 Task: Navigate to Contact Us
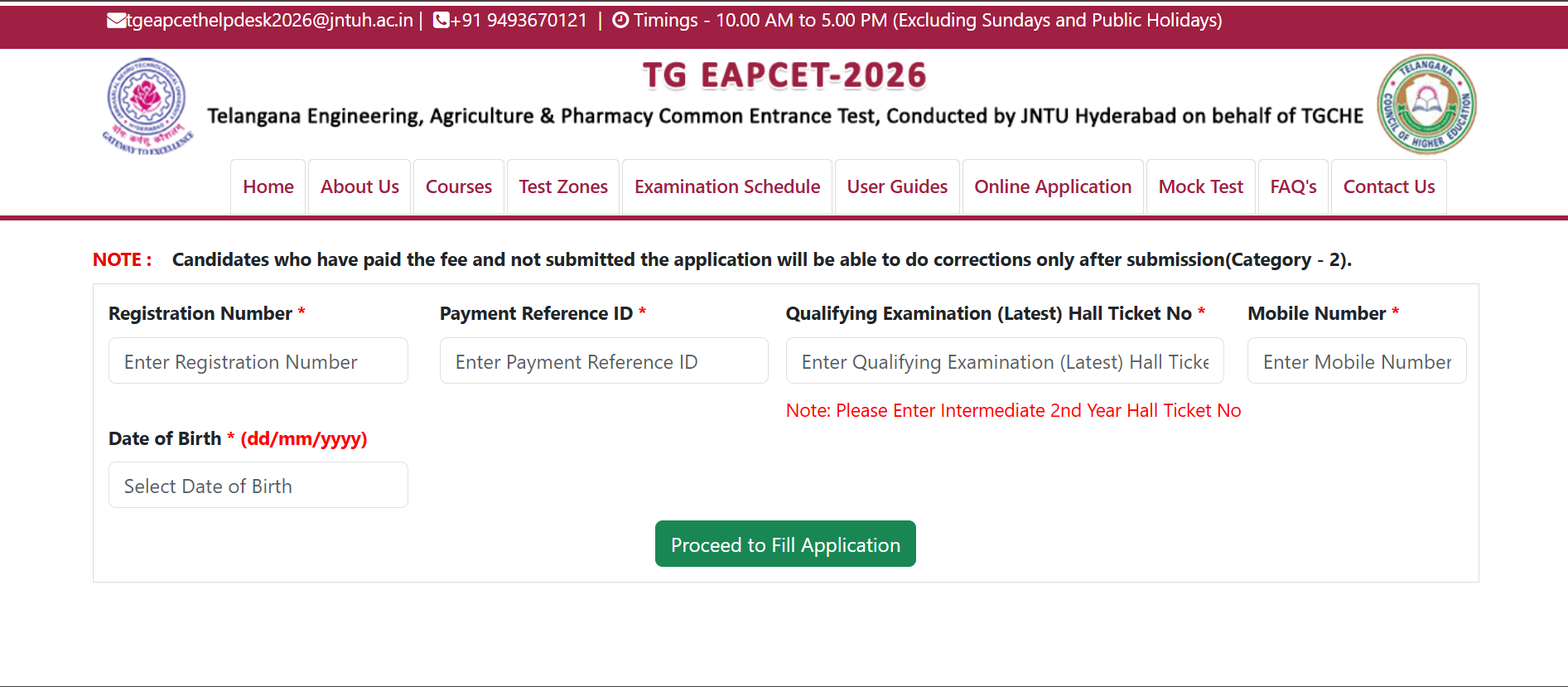click(x=1389, y=187)
